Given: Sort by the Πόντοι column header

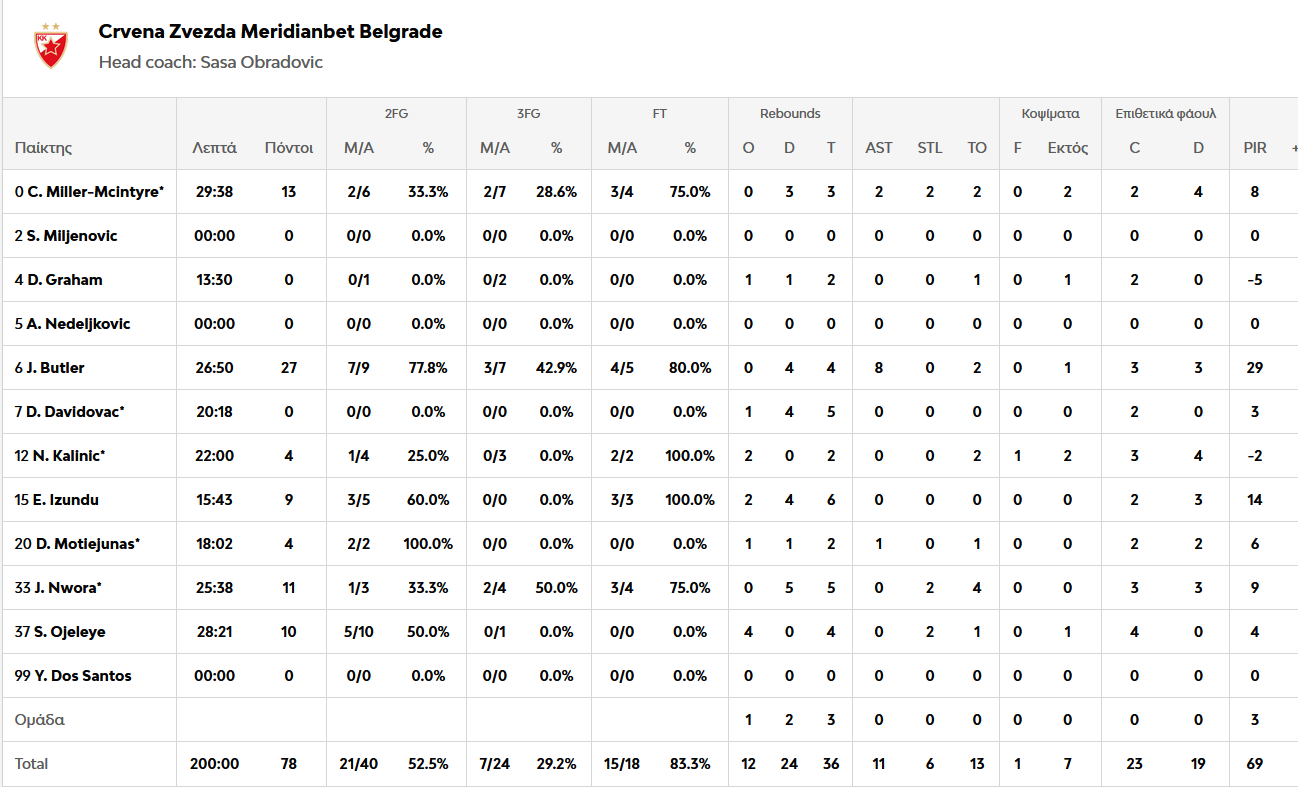Looking at the screenshot, I should 289,148.
